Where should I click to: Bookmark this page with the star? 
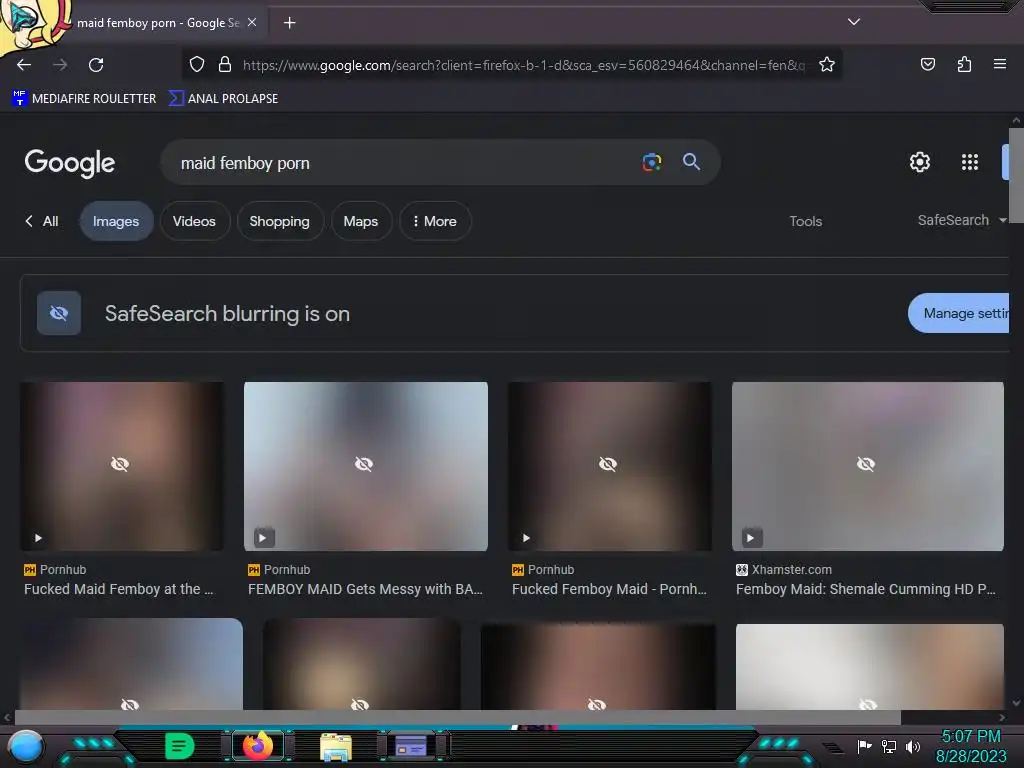827,65
